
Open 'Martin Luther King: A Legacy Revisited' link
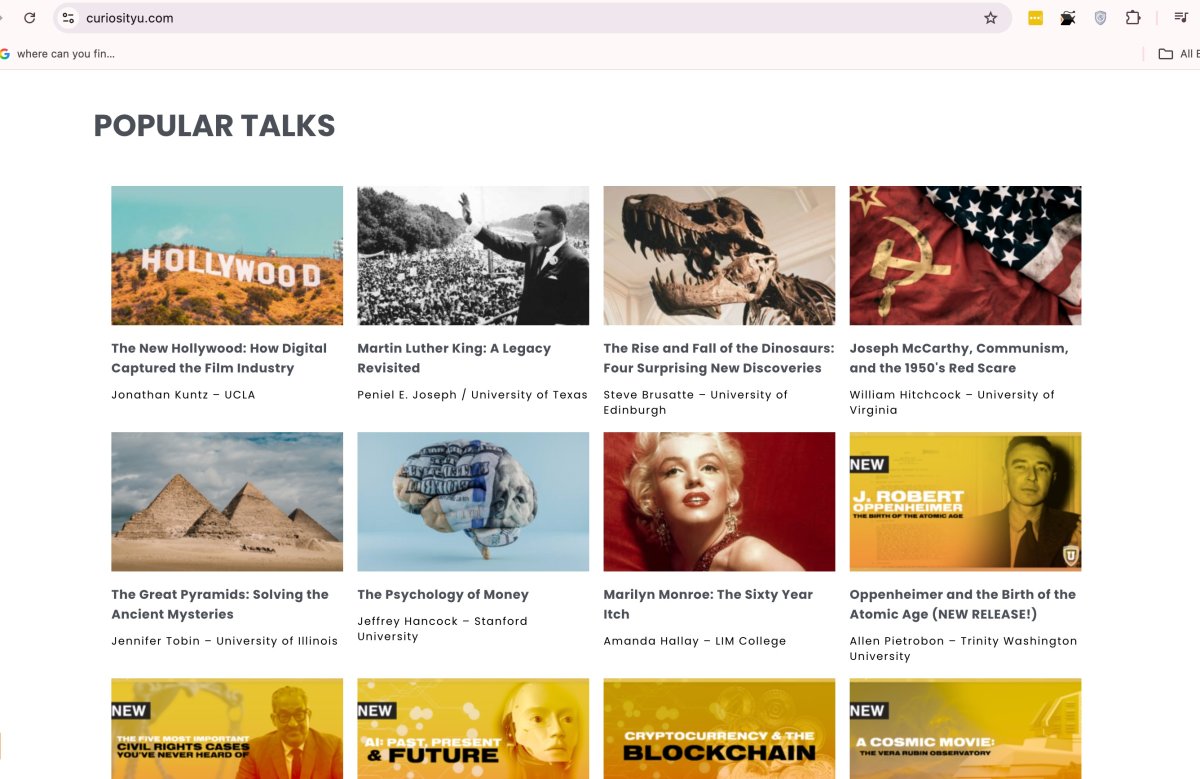(x=454, y=358)
